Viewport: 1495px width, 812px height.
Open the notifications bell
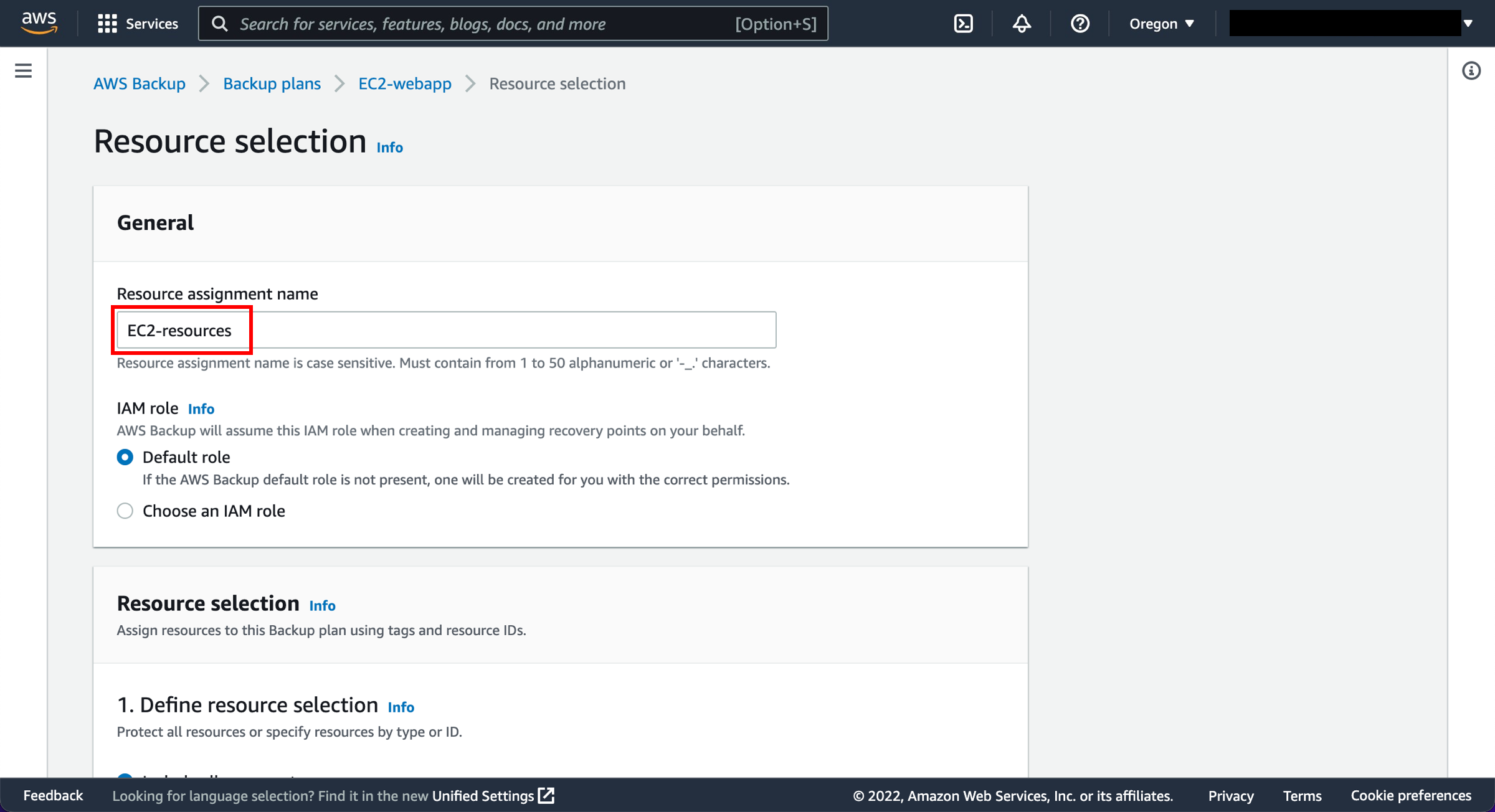(1022, 24)
